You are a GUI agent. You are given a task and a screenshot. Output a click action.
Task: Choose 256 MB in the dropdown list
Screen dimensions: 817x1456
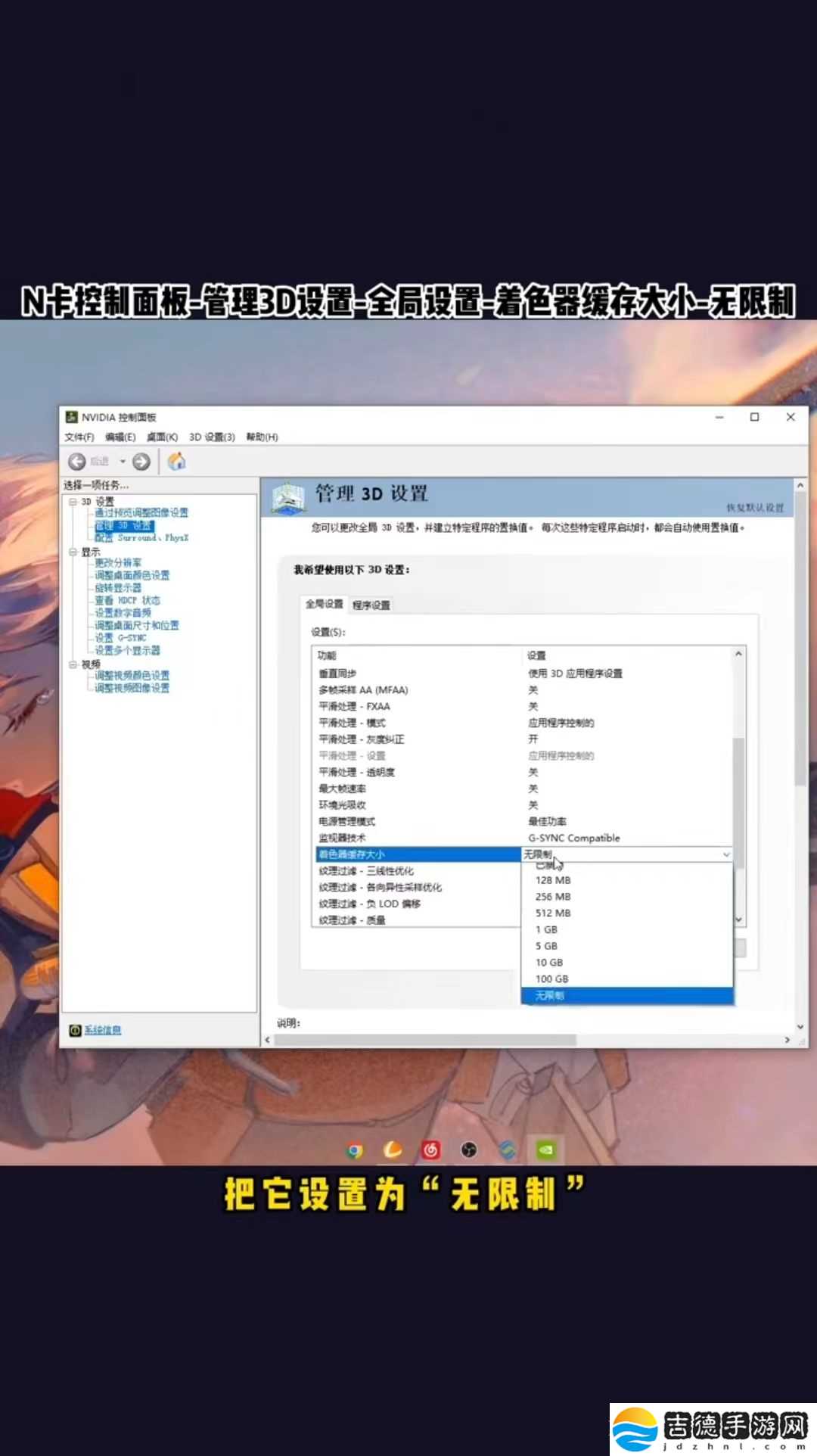pyautogui.click(x=627, y=897)
